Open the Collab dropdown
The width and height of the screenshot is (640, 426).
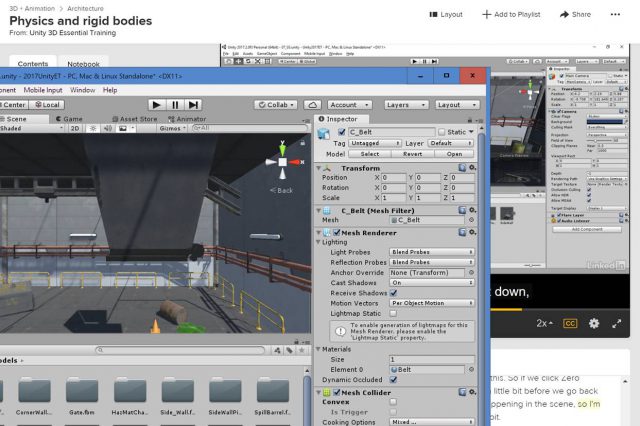point(276,105)
